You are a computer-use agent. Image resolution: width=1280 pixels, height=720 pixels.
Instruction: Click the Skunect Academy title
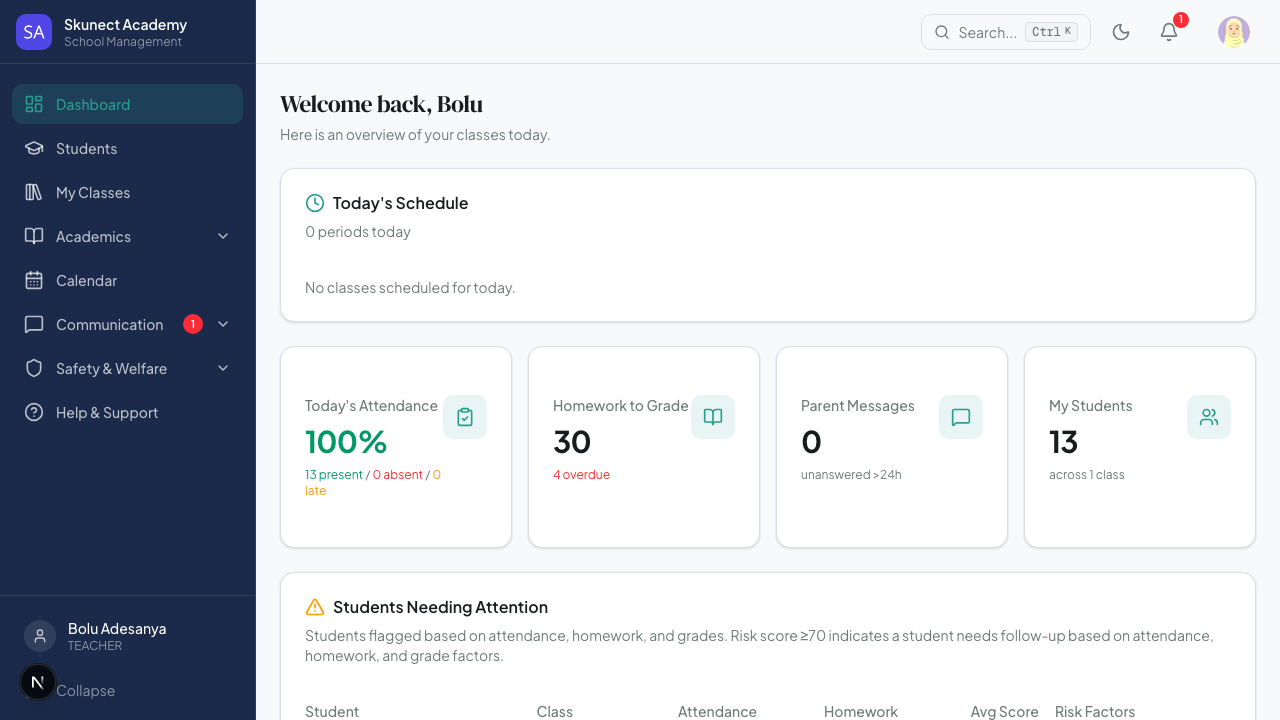(x=125, y=24)
